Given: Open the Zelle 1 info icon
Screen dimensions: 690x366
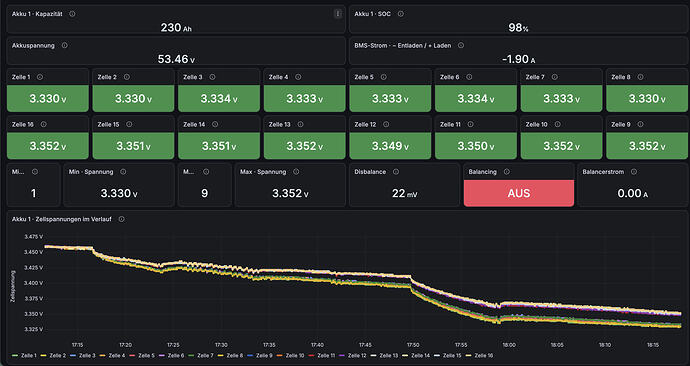Looking at the screenshot, I should [40, 77].
